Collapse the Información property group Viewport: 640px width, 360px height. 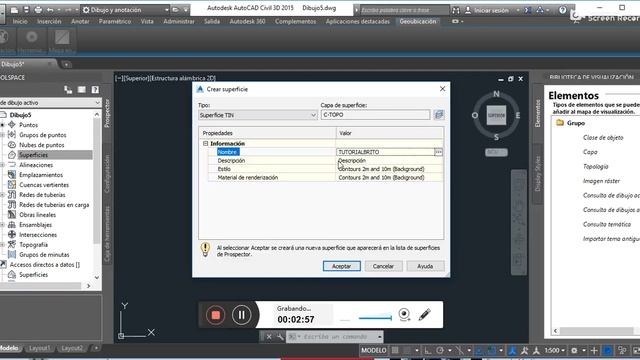click(206, 144)
